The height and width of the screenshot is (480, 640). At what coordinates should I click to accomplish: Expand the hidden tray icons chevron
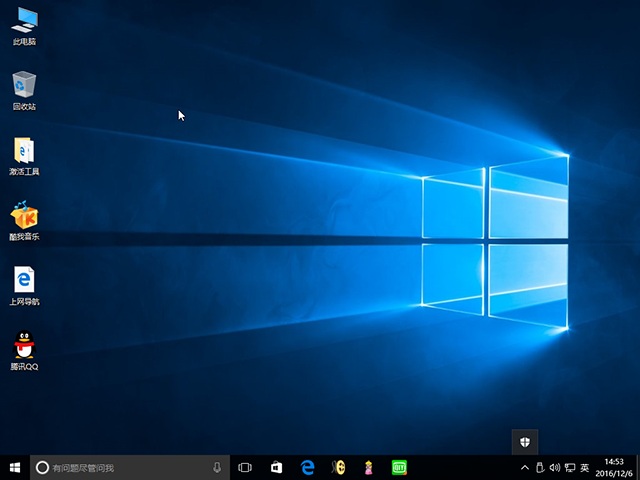(x=526, y=468)
